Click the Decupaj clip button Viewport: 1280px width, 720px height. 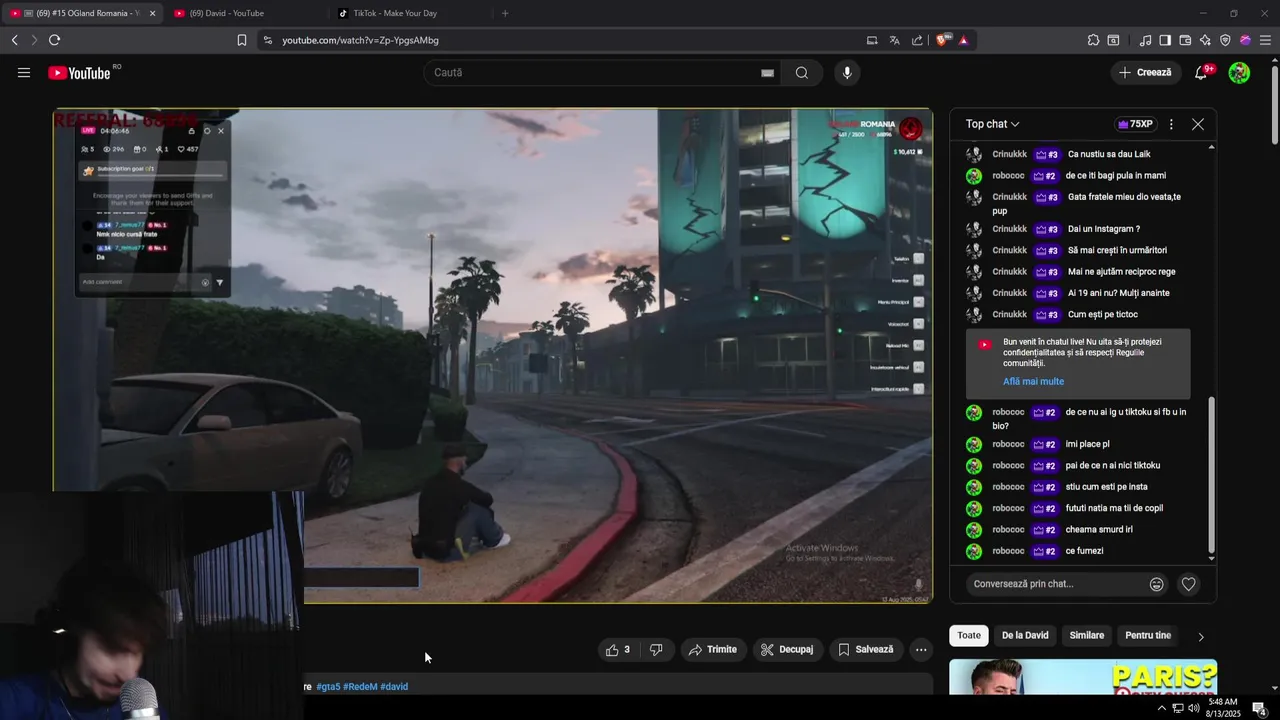click(x=787, y=650)
